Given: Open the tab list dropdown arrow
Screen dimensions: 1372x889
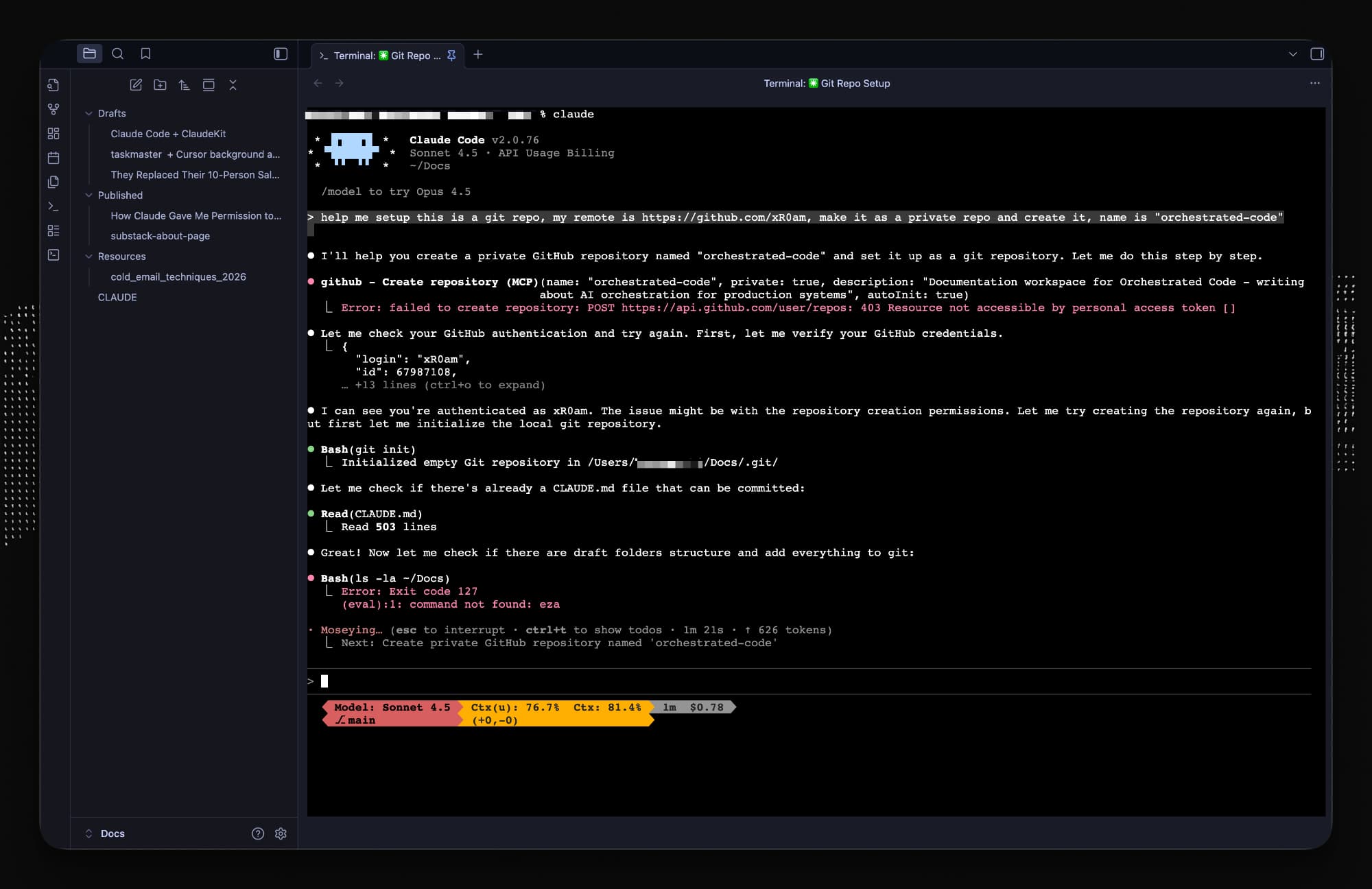Looking at the screenshot, I should (1292, 54).
